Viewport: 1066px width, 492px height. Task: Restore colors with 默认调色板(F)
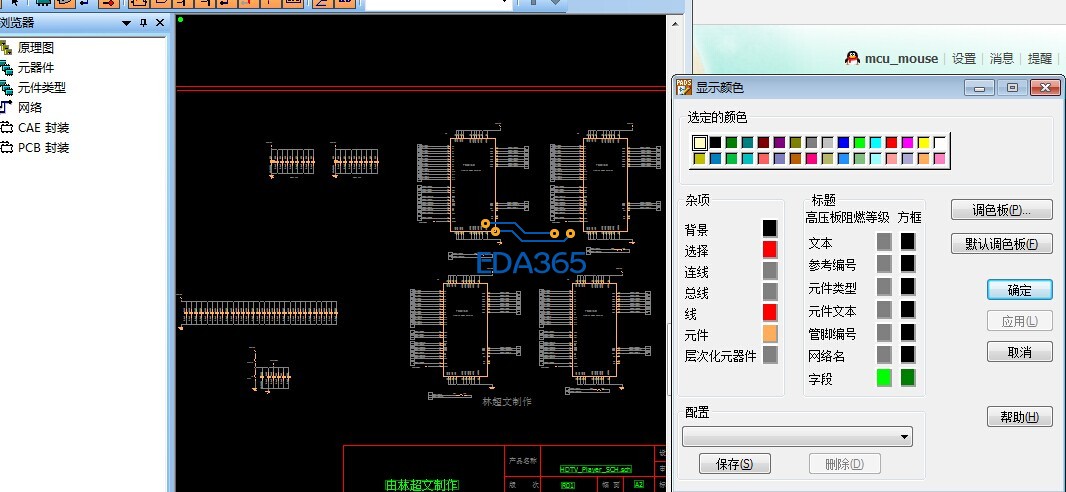point(1001,244)
